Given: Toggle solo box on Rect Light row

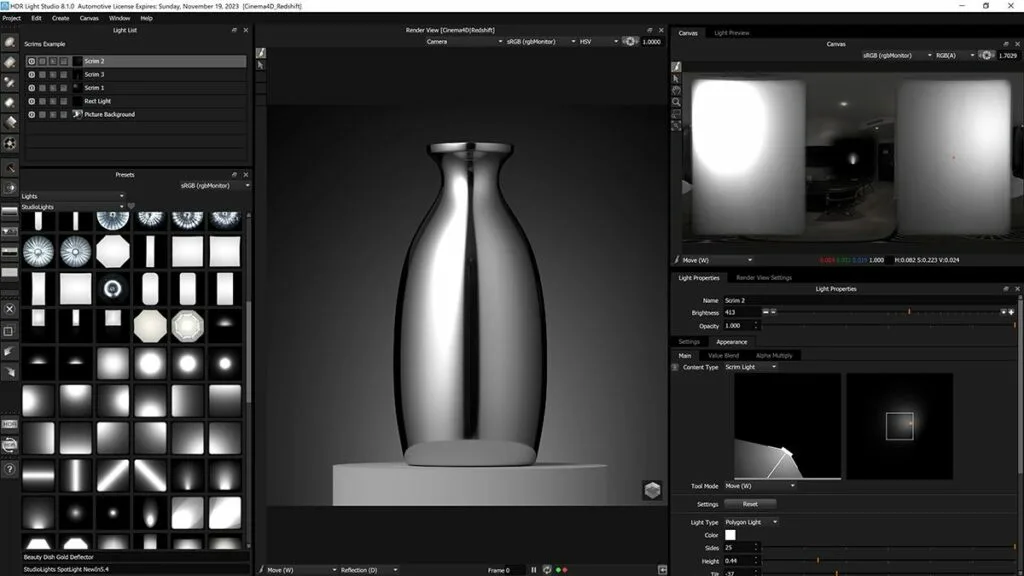Looking at the screenshot, I should pos(42,101).
